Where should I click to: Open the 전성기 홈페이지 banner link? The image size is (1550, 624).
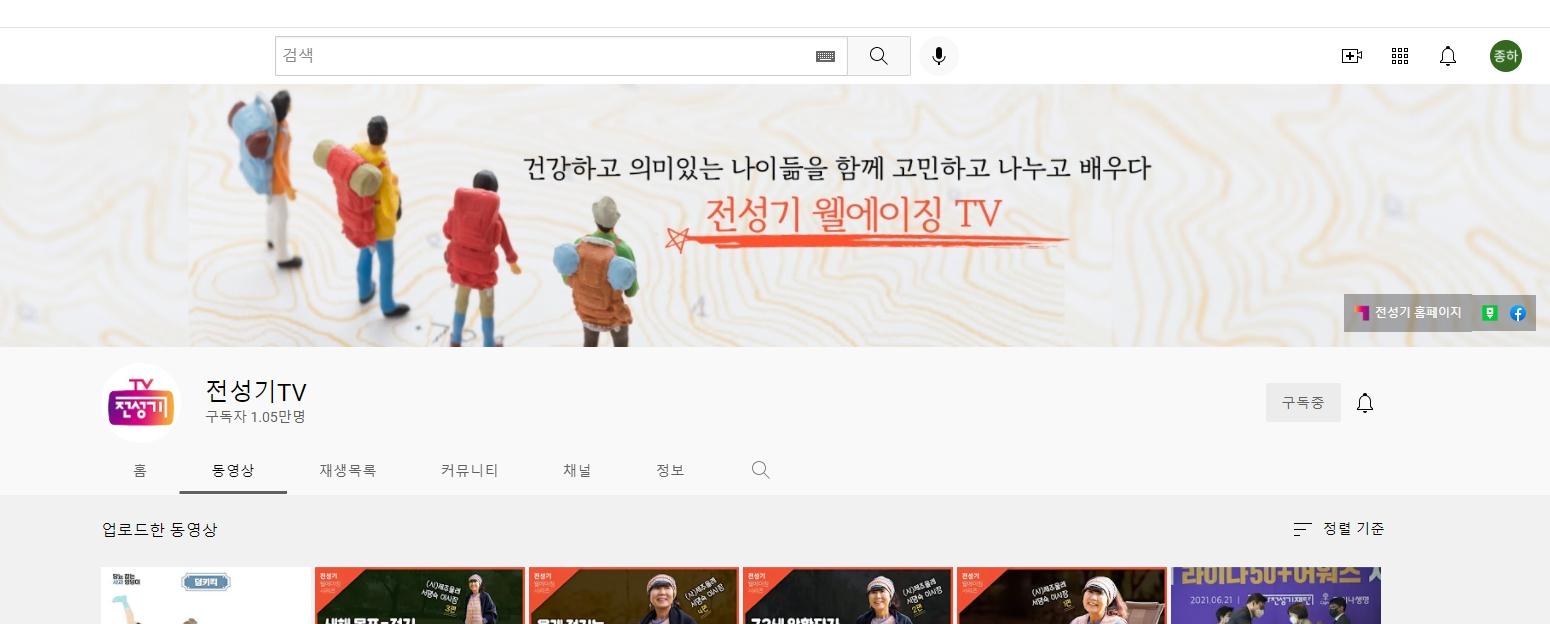tap(1408, 313)
